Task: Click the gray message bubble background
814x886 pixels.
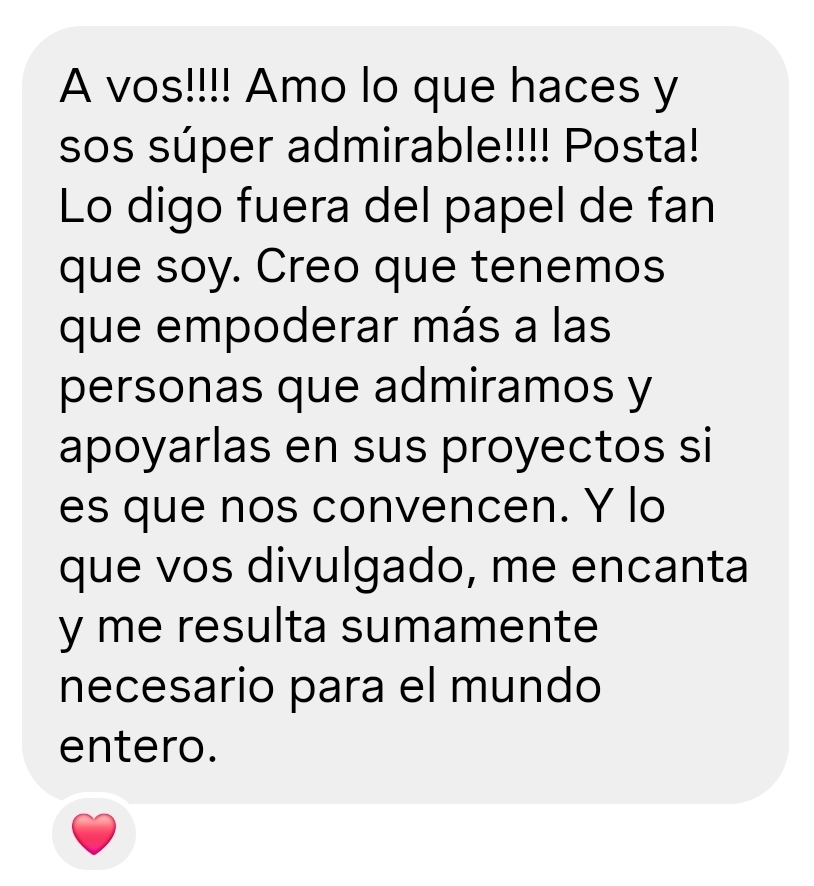Action: [405, 415]
